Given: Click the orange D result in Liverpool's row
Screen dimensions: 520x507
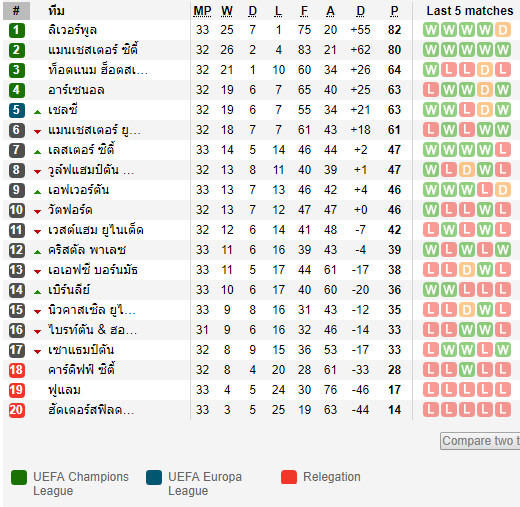Looking at the screenshot, I should 503,30.
